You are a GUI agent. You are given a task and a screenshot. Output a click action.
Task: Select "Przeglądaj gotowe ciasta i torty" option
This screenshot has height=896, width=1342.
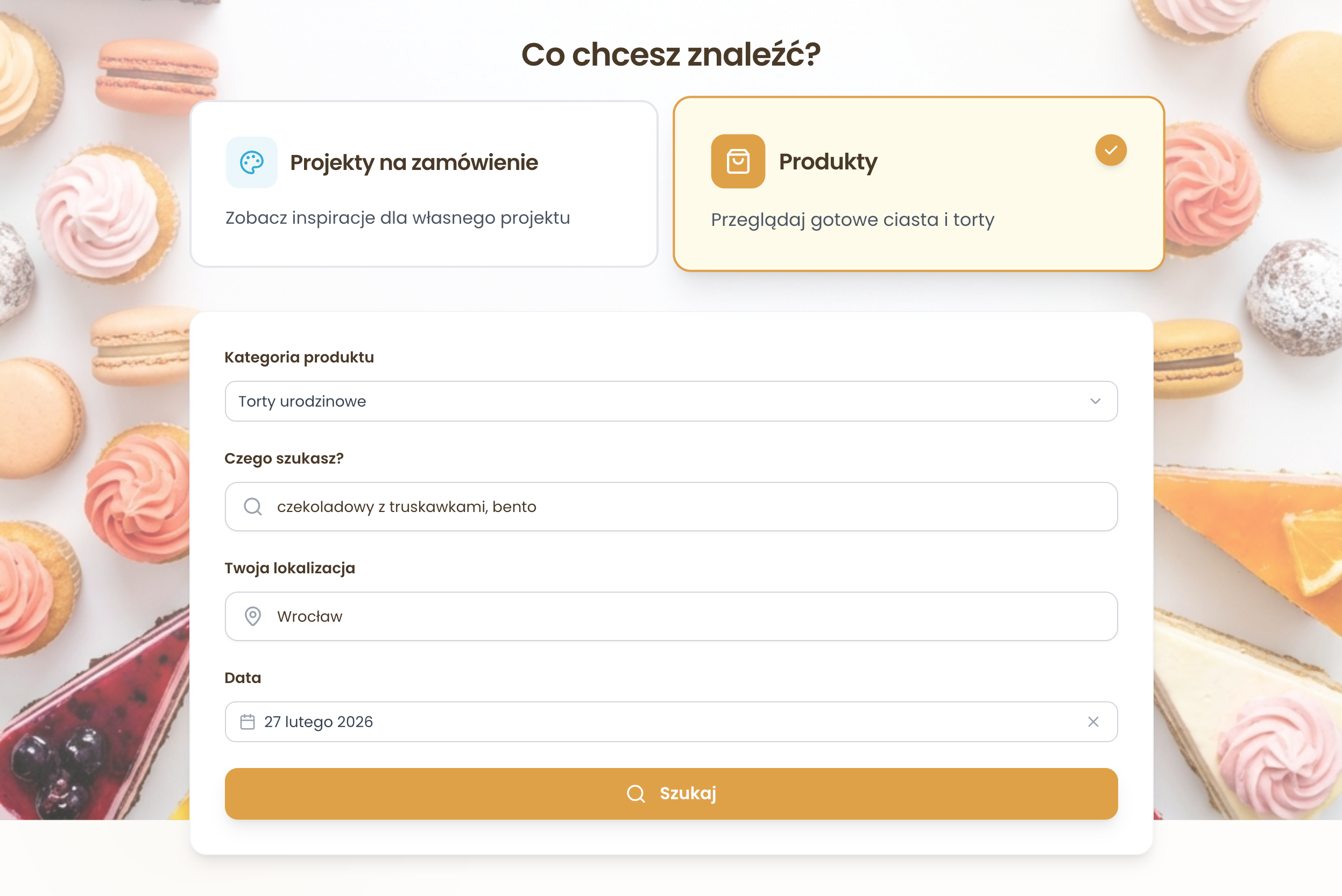coord(852,220)
